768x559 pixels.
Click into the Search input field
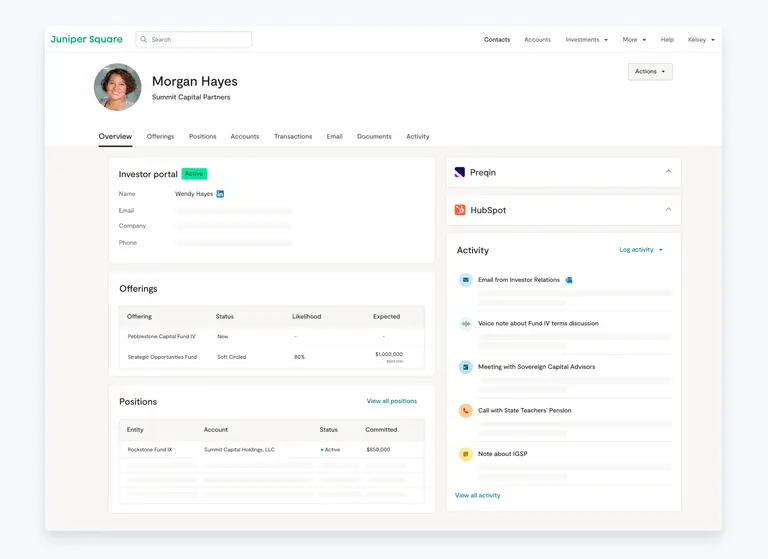tap(198, 40)
